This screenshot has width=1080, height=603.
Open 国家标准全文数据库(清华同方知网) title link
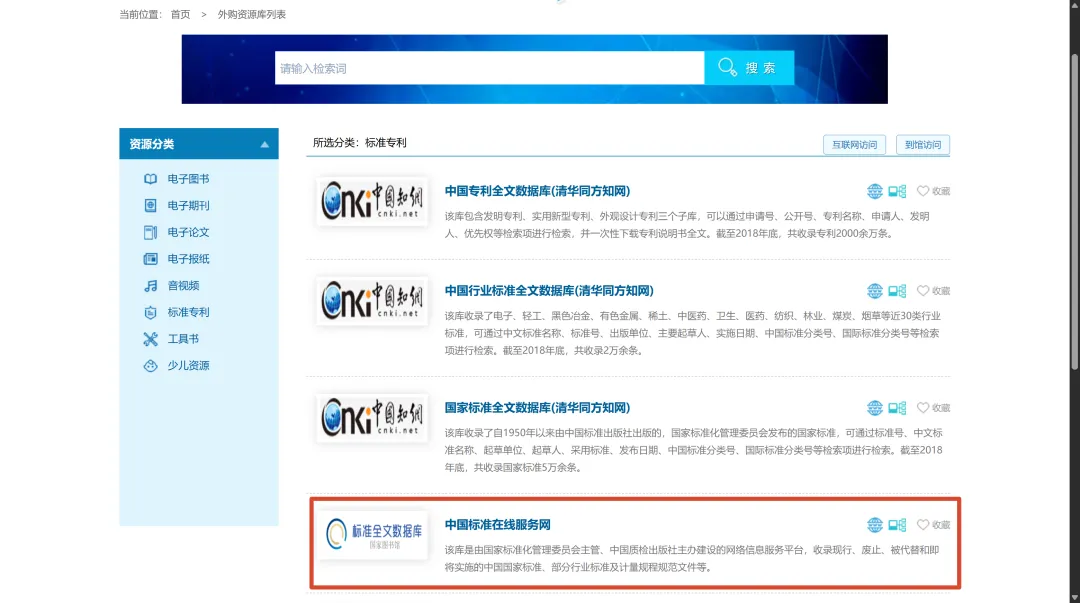pos(537,408)
